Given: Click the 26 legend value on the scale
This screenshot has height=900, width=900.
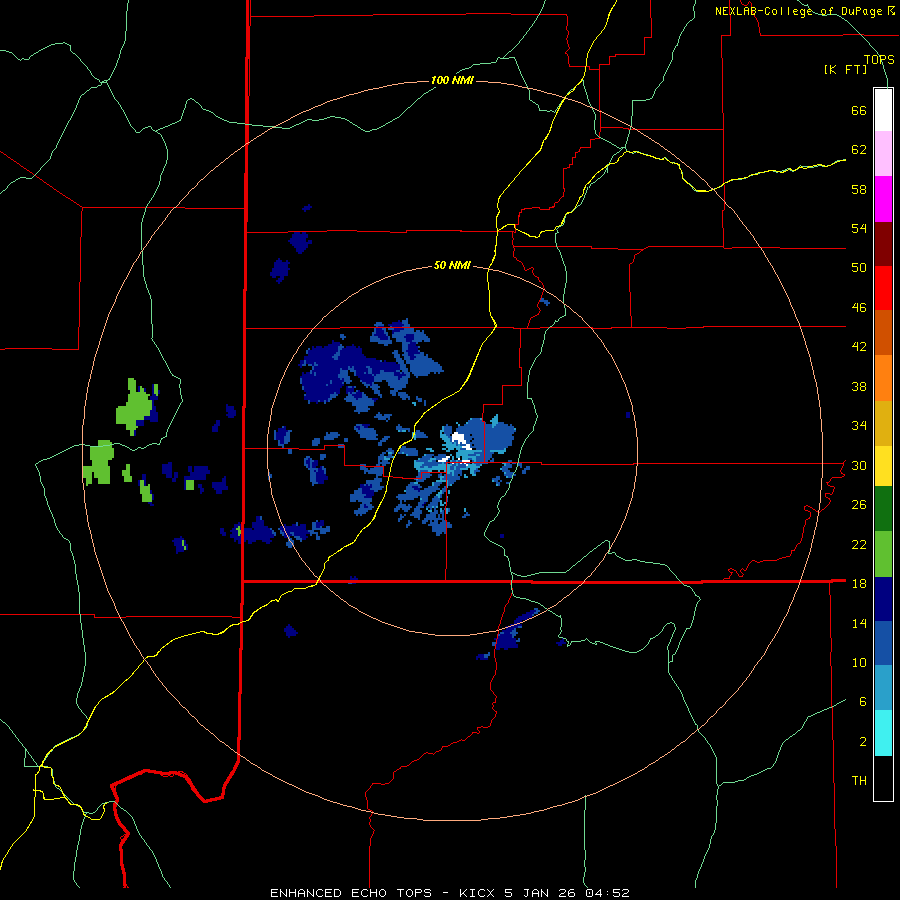Looking at the screenshot, I should click(859, 505).
